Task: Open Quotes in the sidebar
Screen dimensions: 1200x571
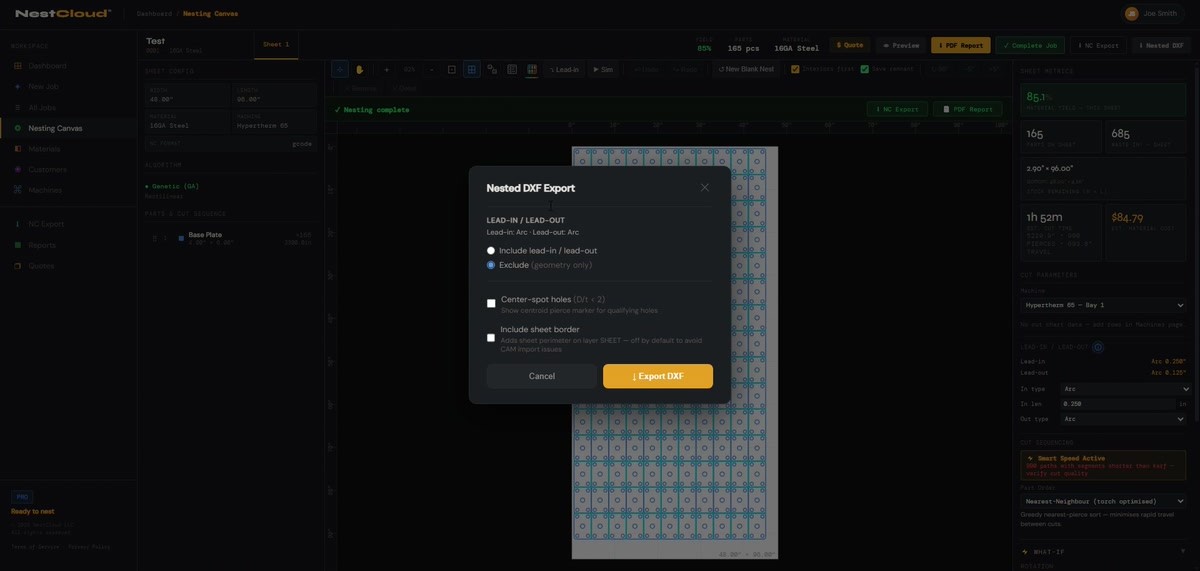Action: (x=68, y=266)
